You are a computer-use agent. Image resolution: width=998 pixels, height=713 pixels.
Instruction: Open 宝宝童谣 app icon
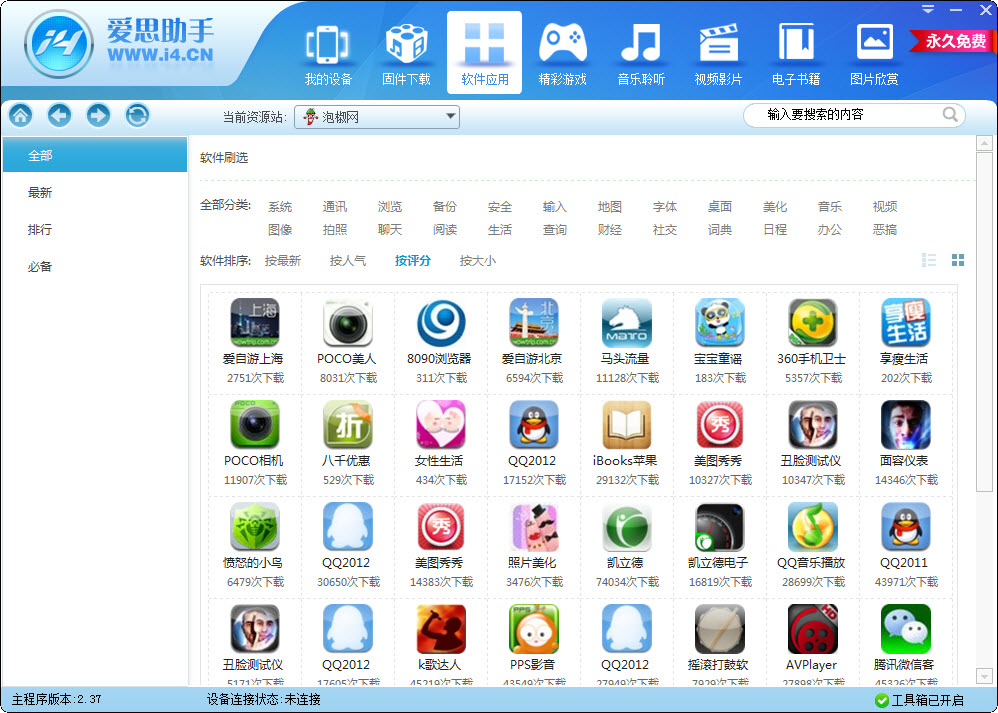[720, 323]
